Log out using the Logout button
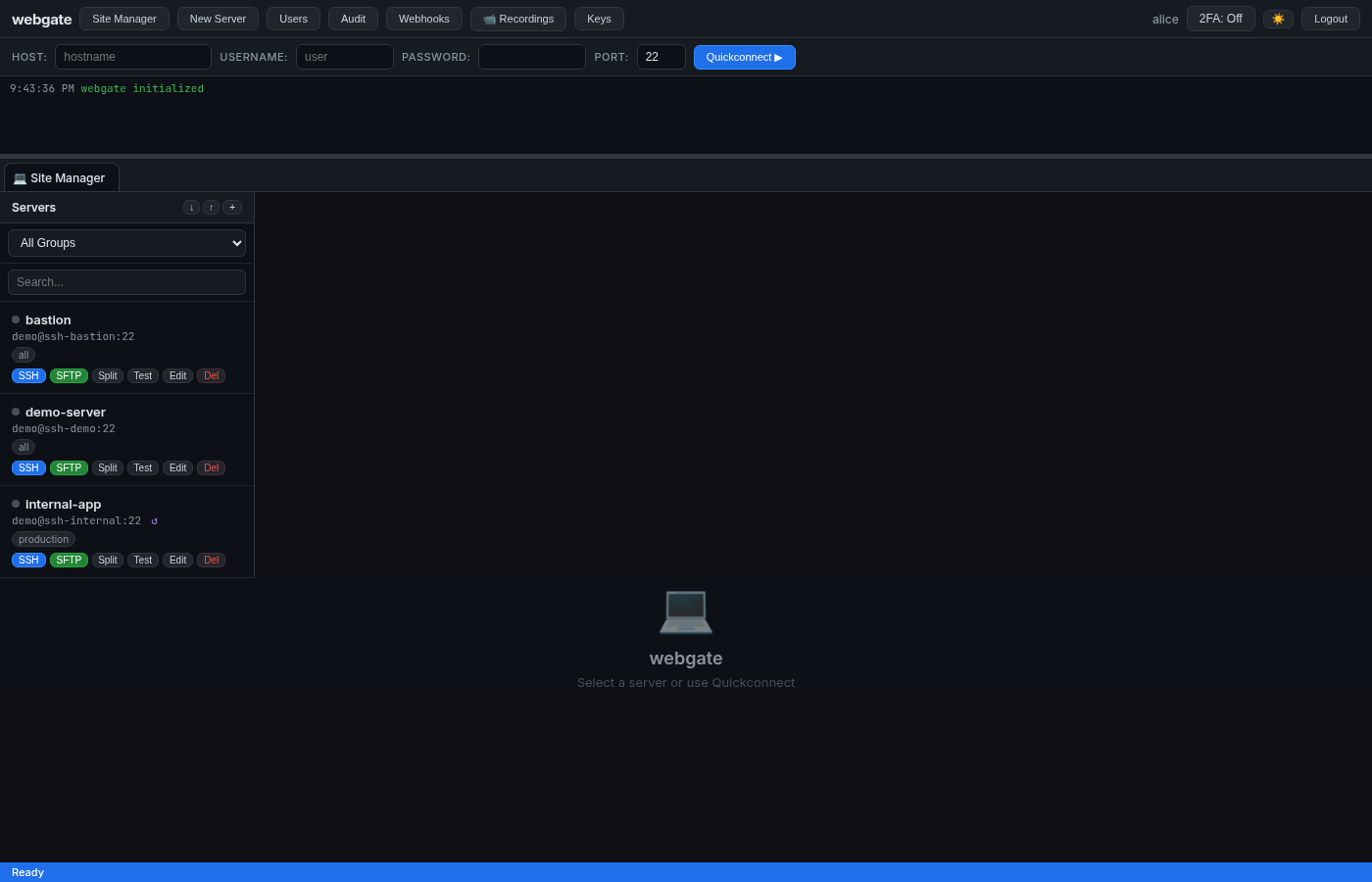 coord(1331,19)
